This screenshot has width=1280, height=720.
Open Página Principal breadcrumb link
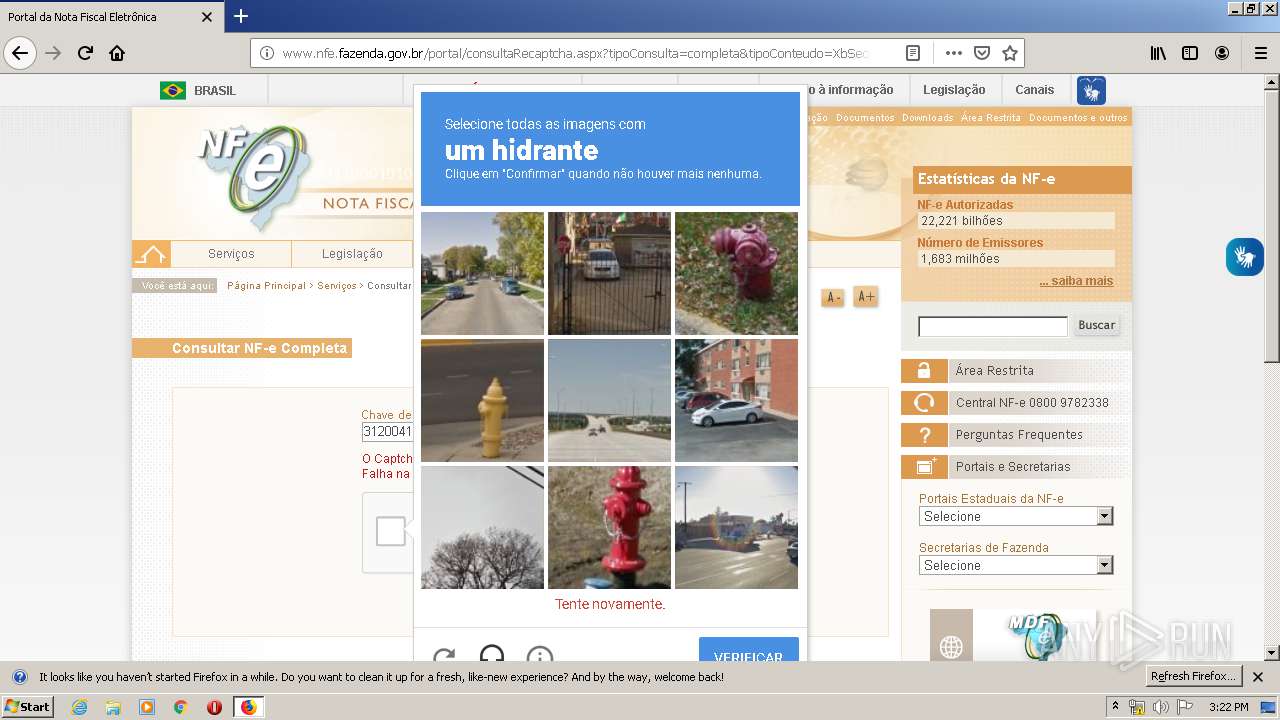coord(266,286)
